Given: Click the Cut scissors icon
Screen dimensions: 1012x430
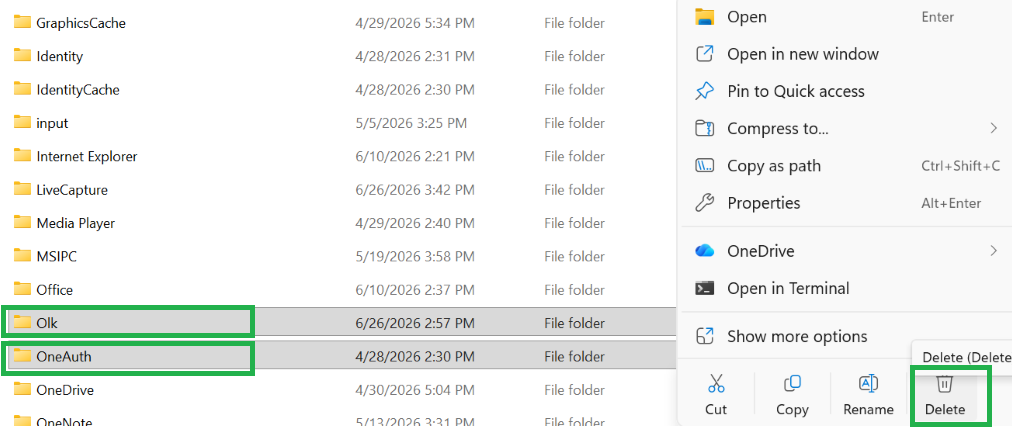Looking at the screenshot, I should [716, 383].
